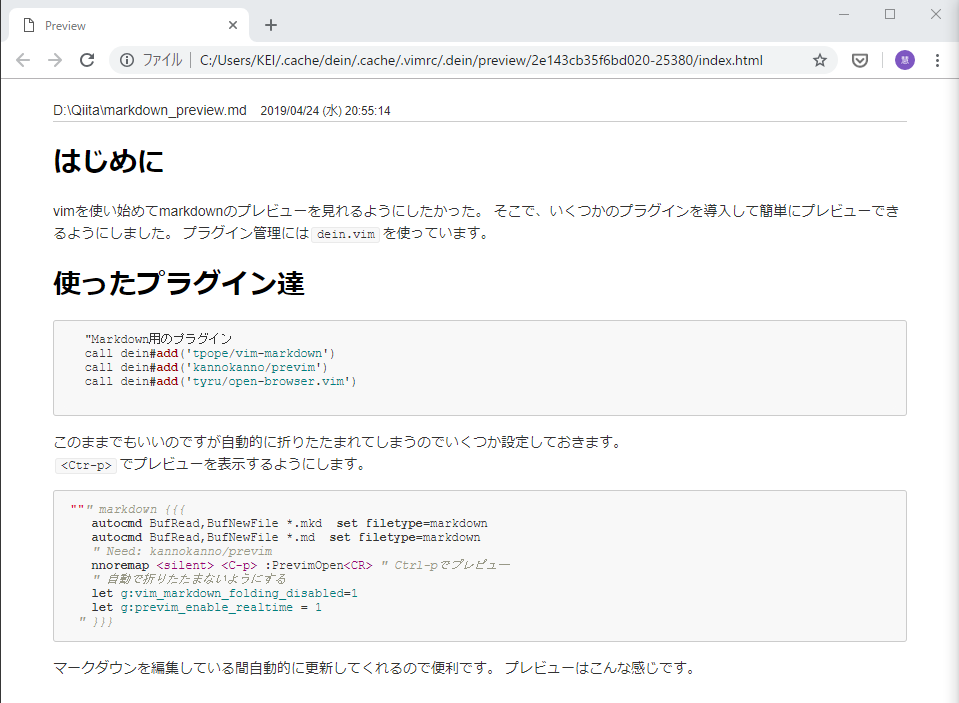Open the purple profile avatar

(x=904, y=60)
